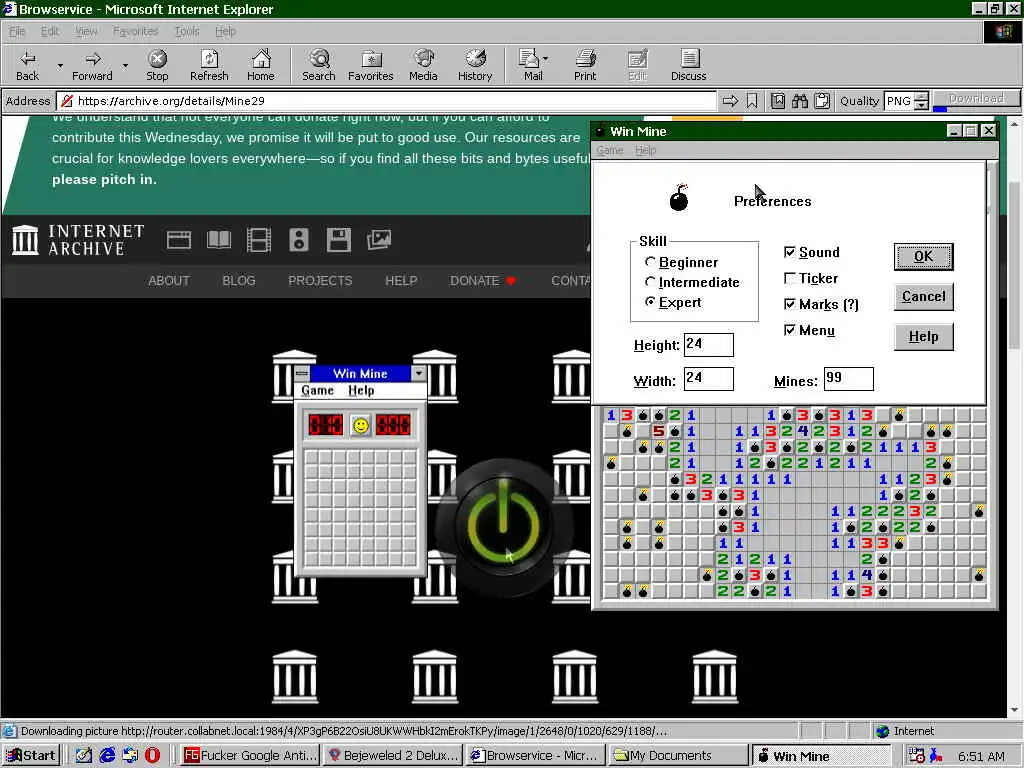The height and width of the screenshot is (768, 1024).
Task: Click Cancel in the Preferences dialog
Action: 923,296
